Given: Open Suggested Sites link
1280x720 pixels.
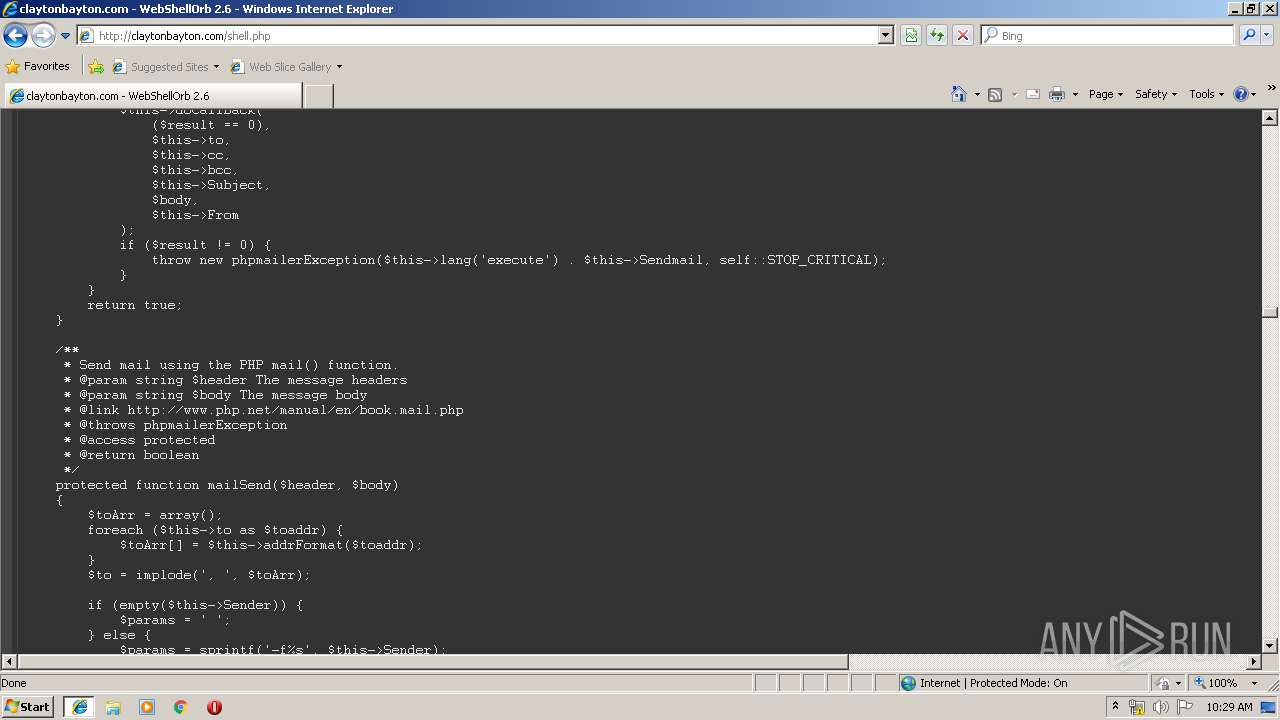Looking at the screenshot, I should click(x=165, y=67).
